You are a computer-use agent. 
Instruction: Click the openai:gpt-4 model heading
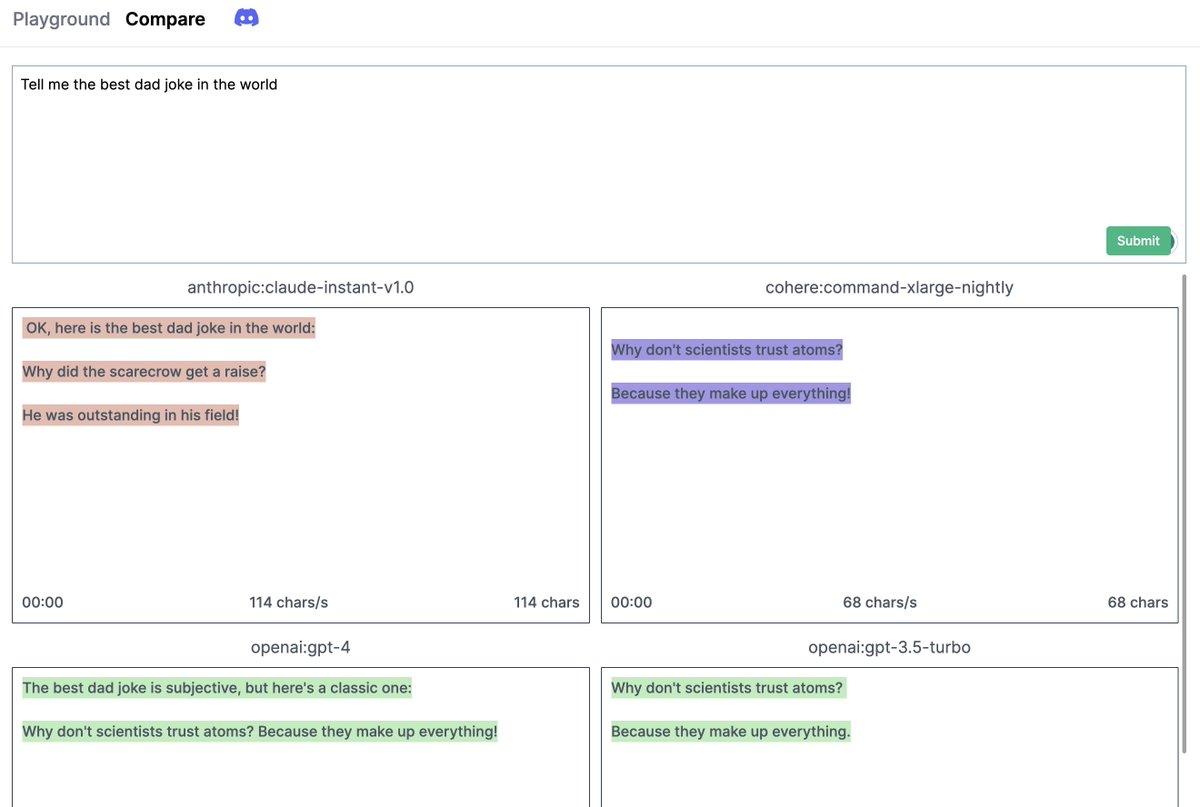pyautogui.click(x=301, y=647)
